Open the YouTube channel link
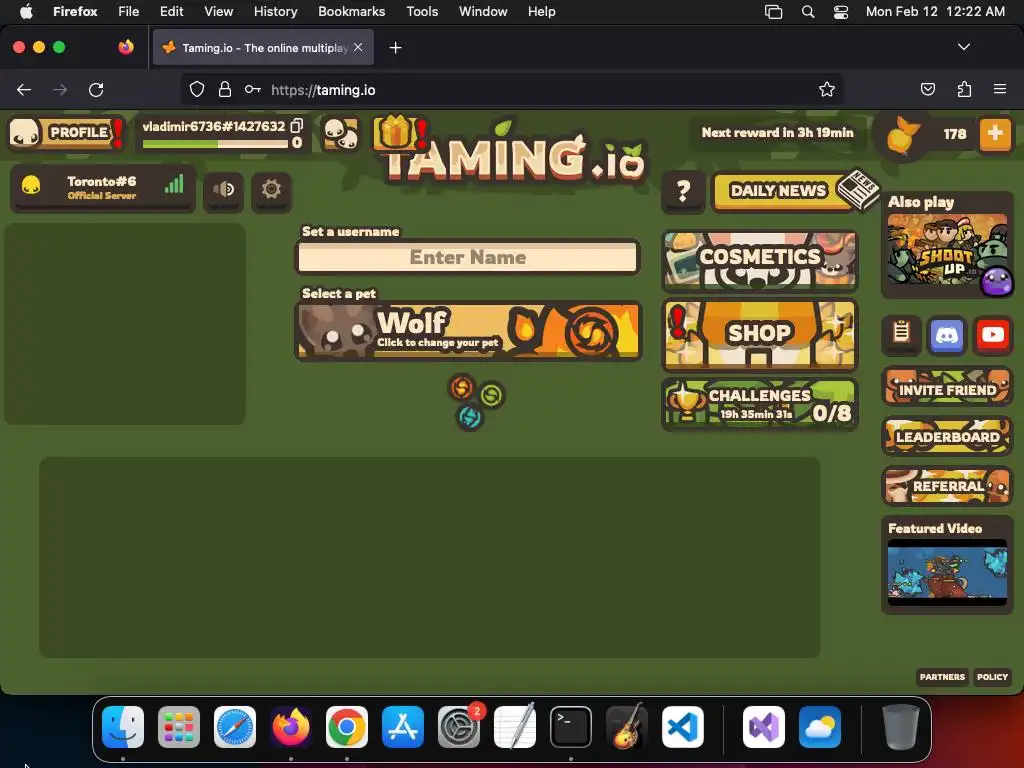This screenshot has height=768, width=1024. click(993, 335)
